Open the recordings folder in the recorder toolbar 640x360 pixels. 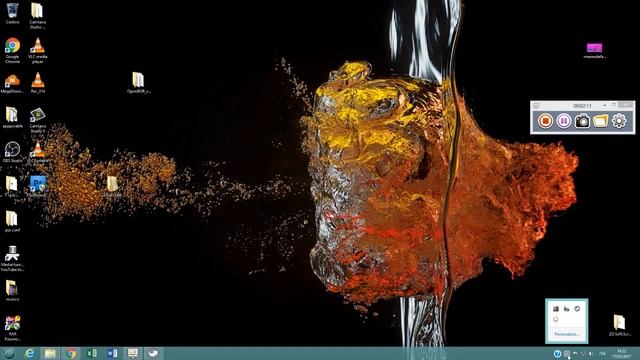[600, 121]
